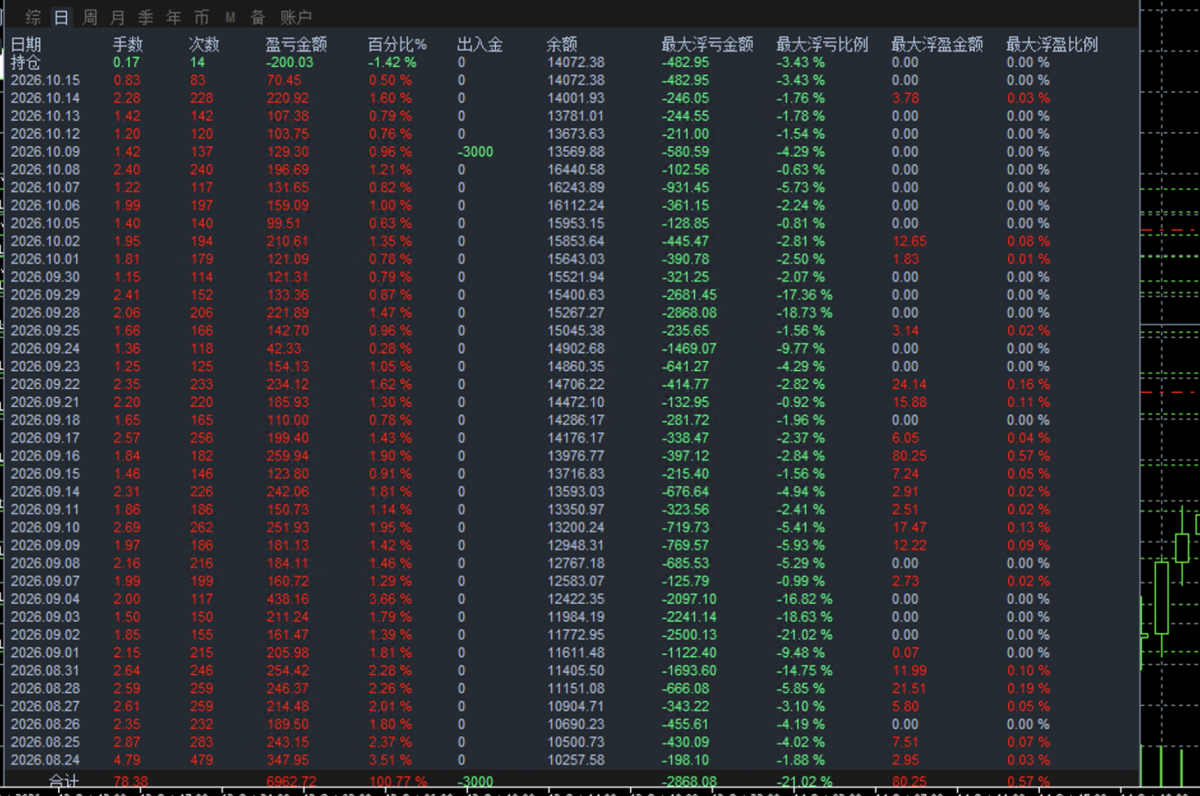Select the 2026.09.02 date row
This screenshot has height=796, width=1200.
[45, 635]
